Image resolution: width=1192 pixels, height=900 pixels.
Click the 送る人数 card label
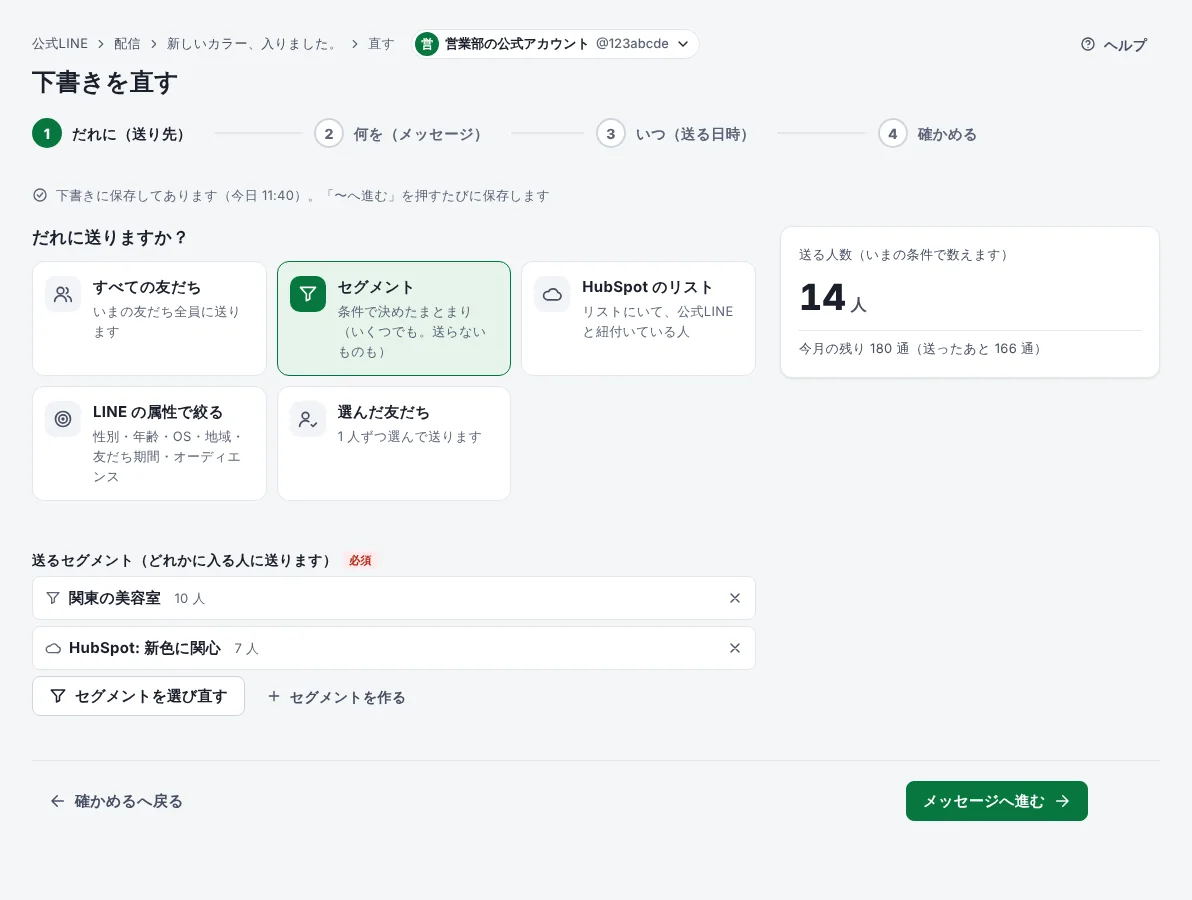tap(903, 255)
